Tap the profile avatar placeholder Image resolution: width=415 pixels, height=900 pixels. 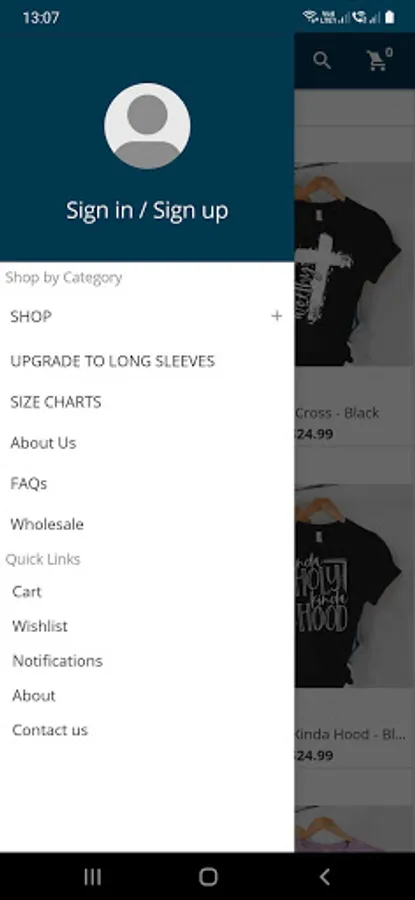click(147, 126)
